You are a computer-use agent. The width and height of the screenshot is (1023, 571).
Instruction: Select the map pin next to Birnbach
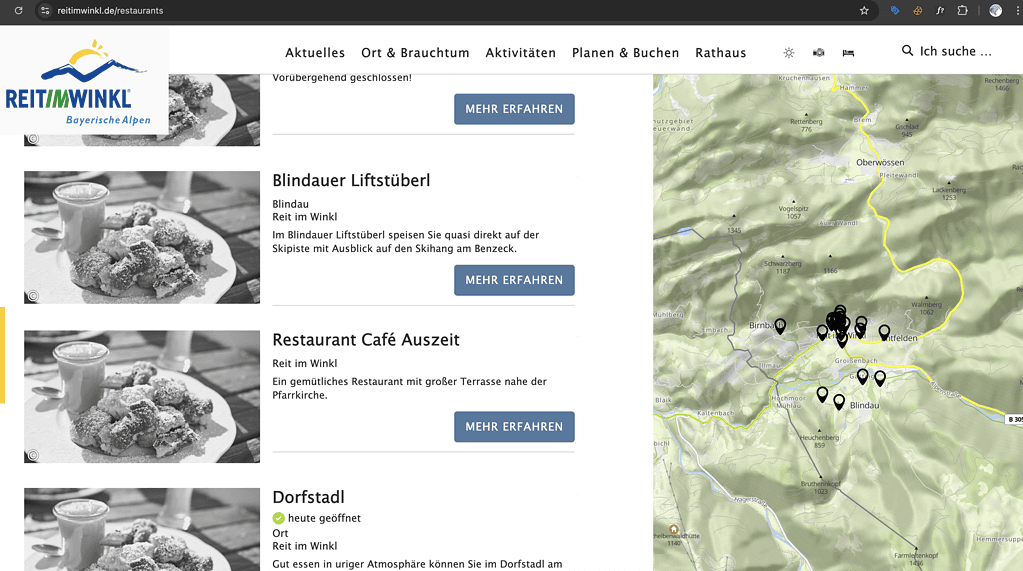(780, 325)
